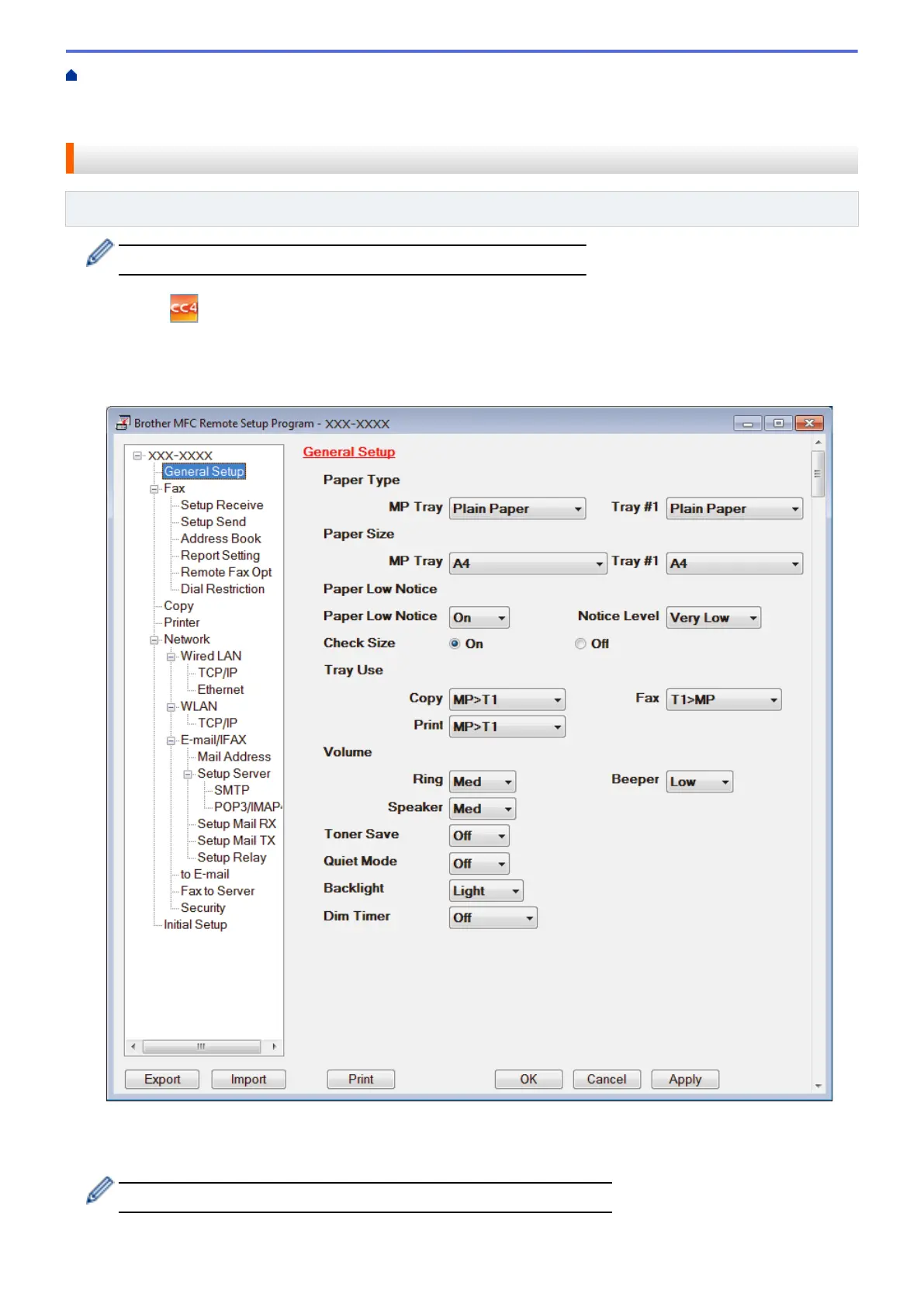924x1307 pixels.
Task: Open the MP Tray paper size dropdown
Action: point(528,563)
